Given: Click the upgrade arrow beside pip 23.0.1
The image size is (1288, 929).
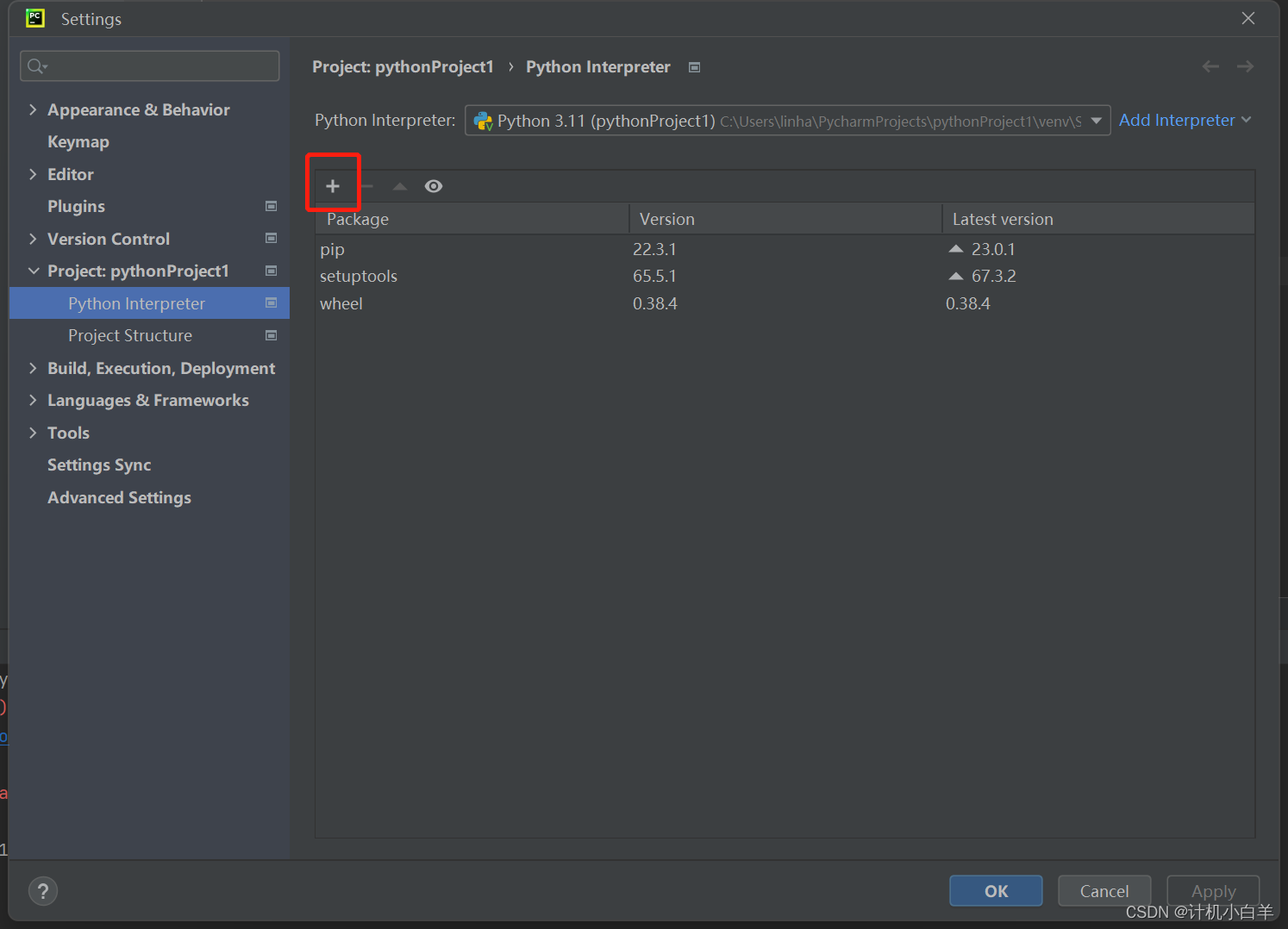Looking at the screenshot, I should pos(955,249).
